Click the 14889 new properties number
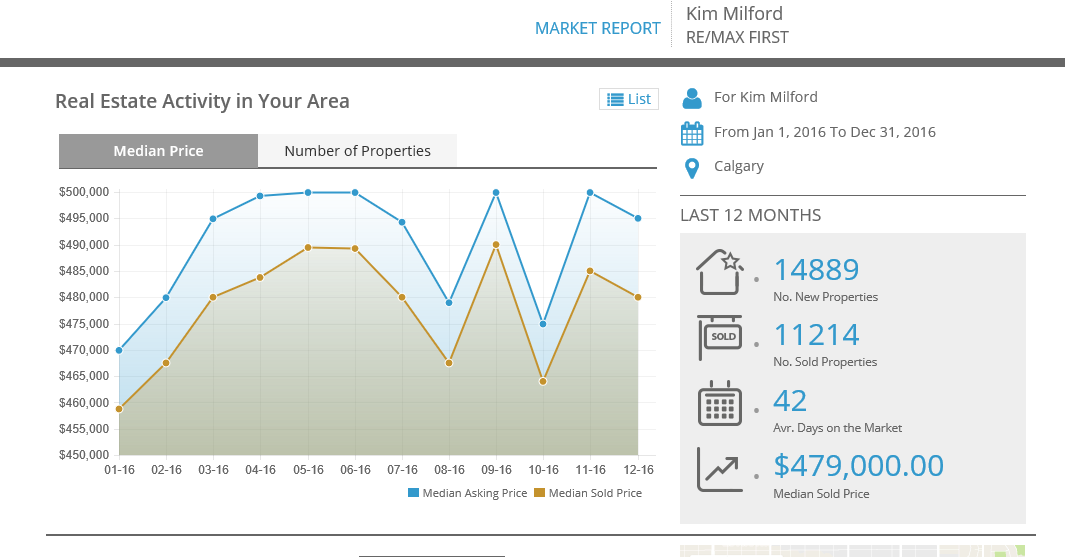Image resolution: width=1065 pixels, height=557 pixels. point(816,270)
